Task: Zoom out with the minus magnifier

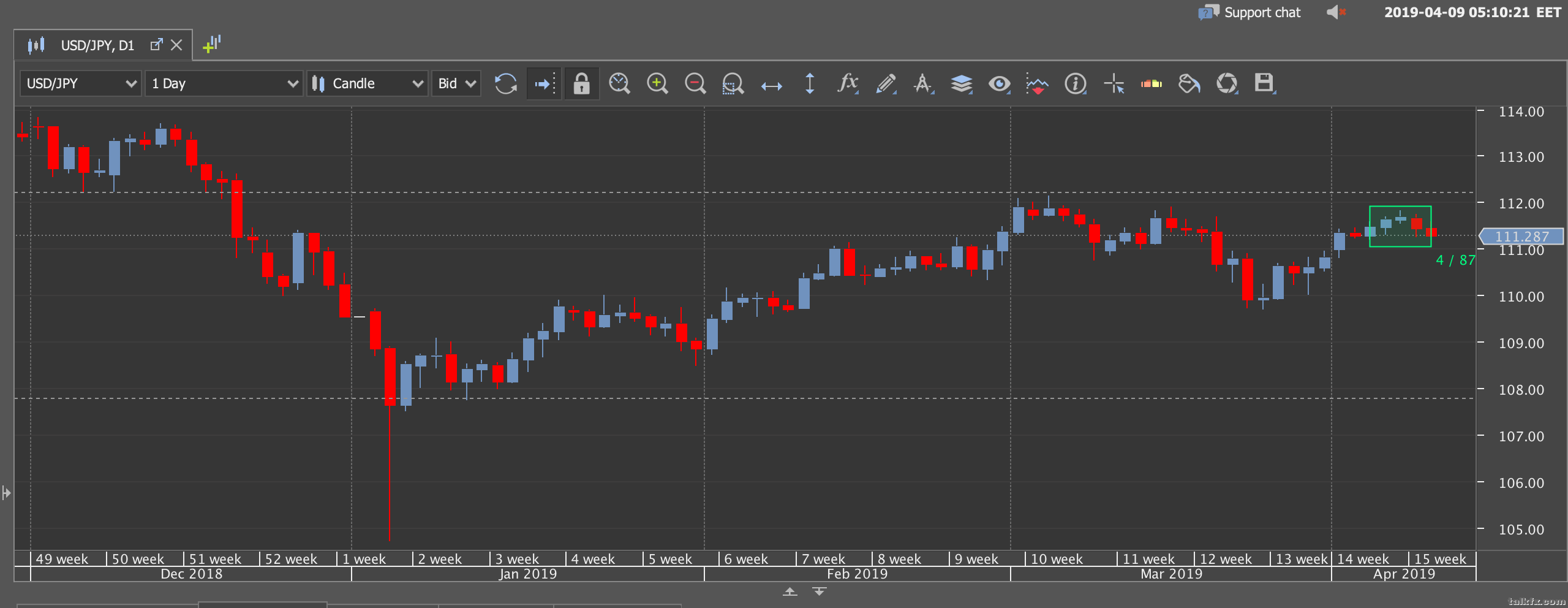Action: 695,83
